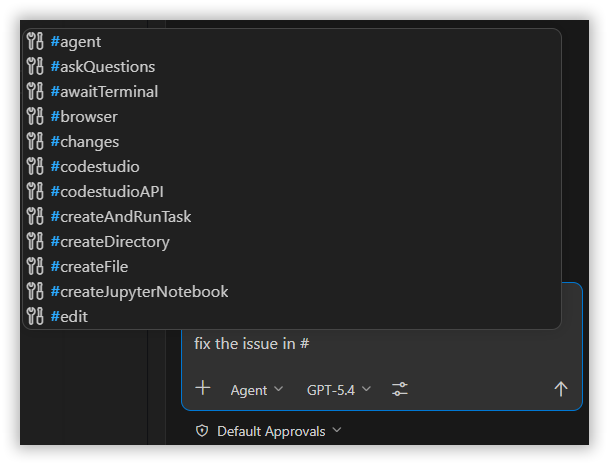Open the GPT-5.4 model picker
This screenshot has height=465, width=609.
pos(339,390)
